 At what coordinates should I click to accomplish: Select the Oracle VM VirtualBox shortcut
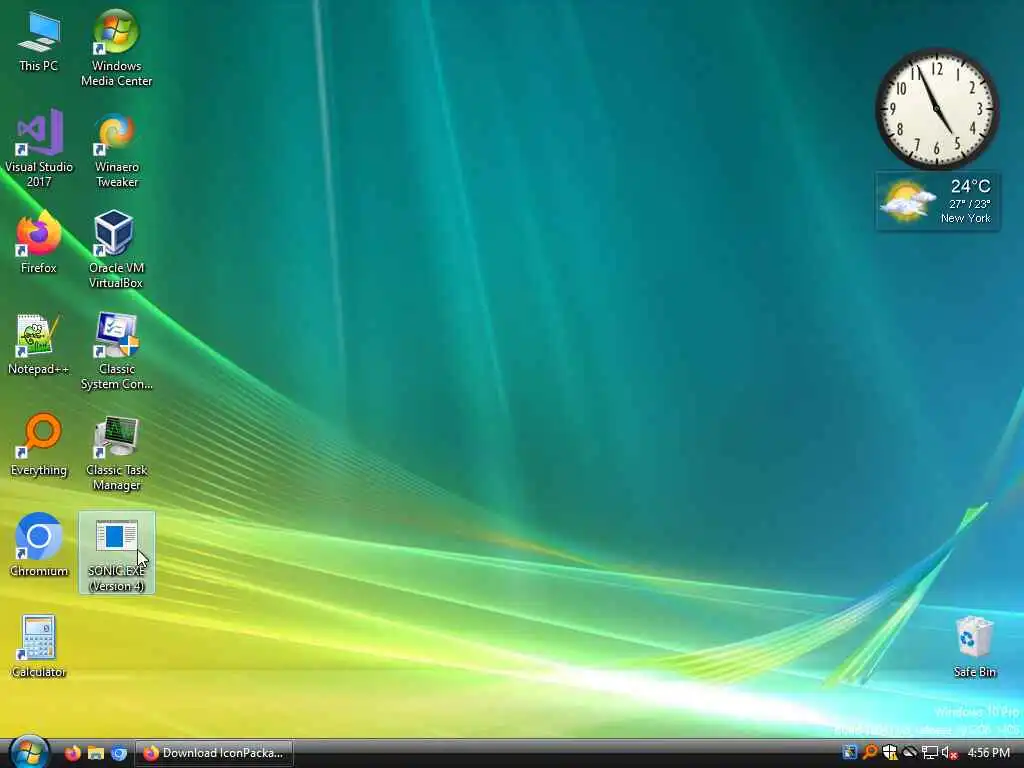pyautogui.click(x=116, y=249)
